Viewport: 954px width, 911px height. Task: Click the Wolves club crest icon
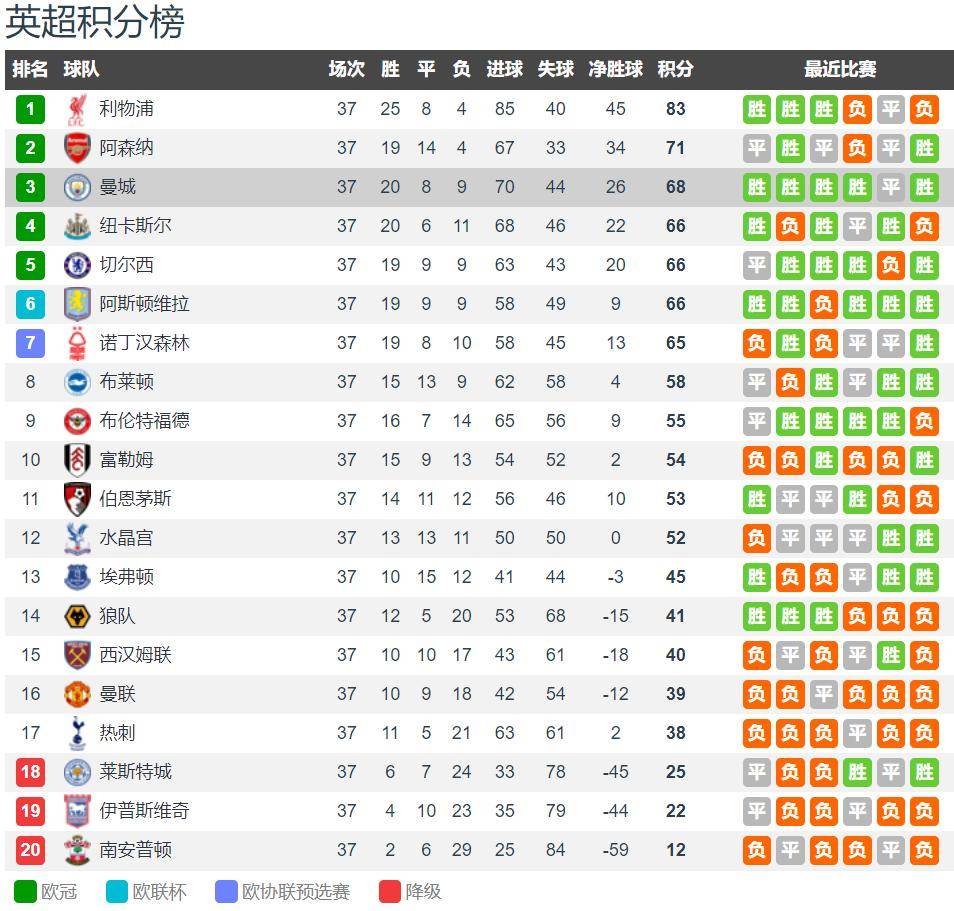tap(77, 616)
